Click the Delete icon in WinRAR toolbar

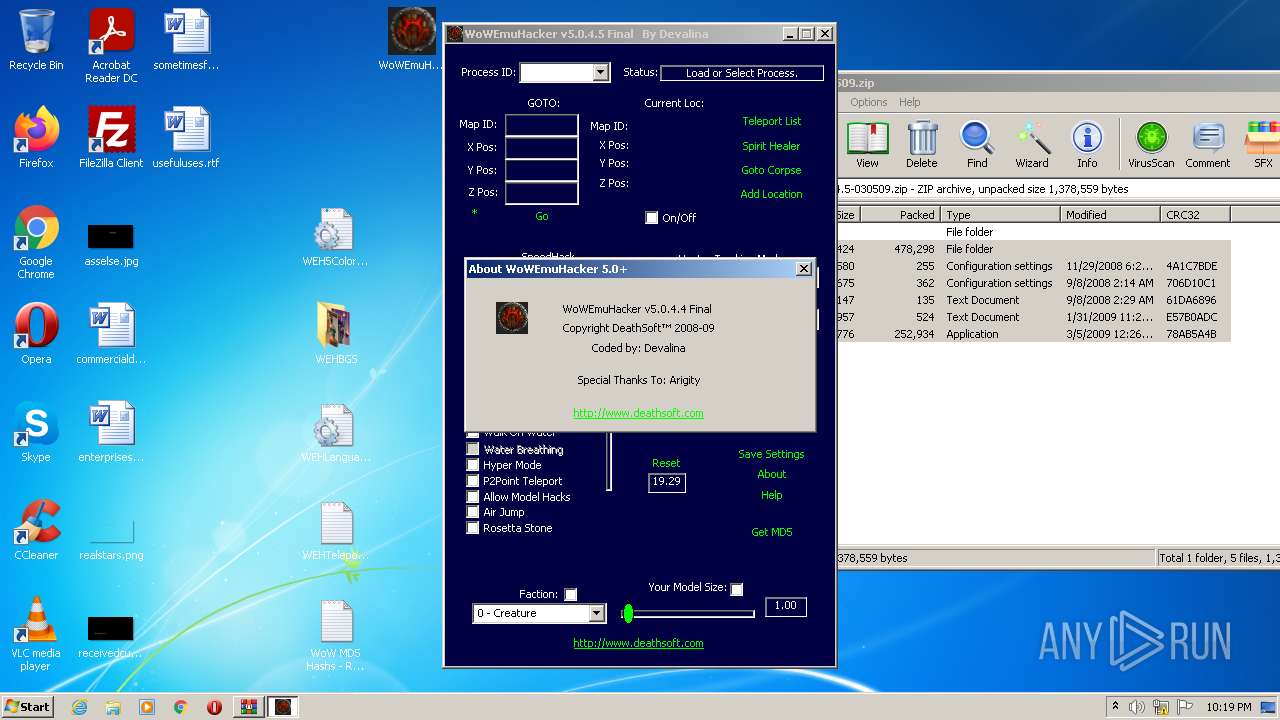pos(922,144)
